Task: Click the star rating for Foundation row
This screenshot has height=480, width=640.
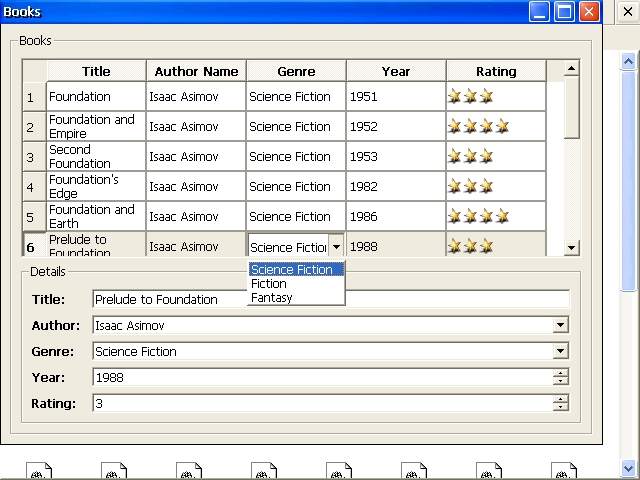Action: click(470, 97)
